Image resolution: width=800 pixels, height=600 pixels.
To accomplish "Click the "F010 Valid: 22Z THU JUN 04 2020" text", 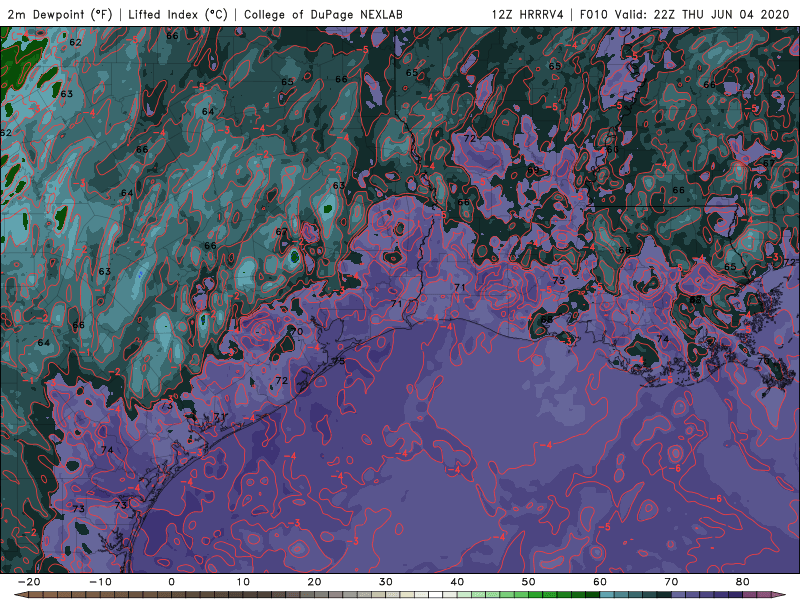I will click(x=684, y=15).
